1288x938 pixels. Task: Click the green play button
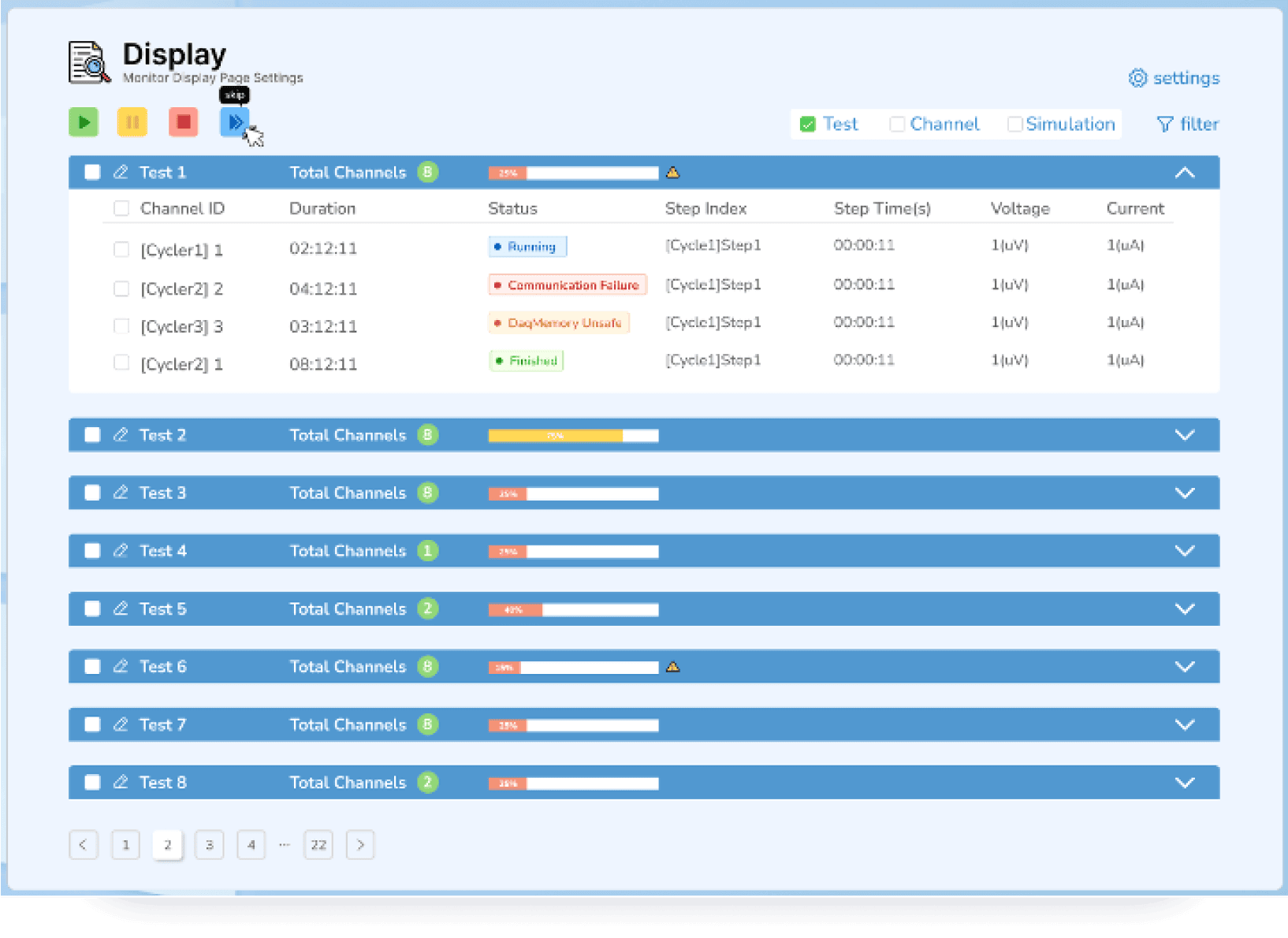(84, 122)
